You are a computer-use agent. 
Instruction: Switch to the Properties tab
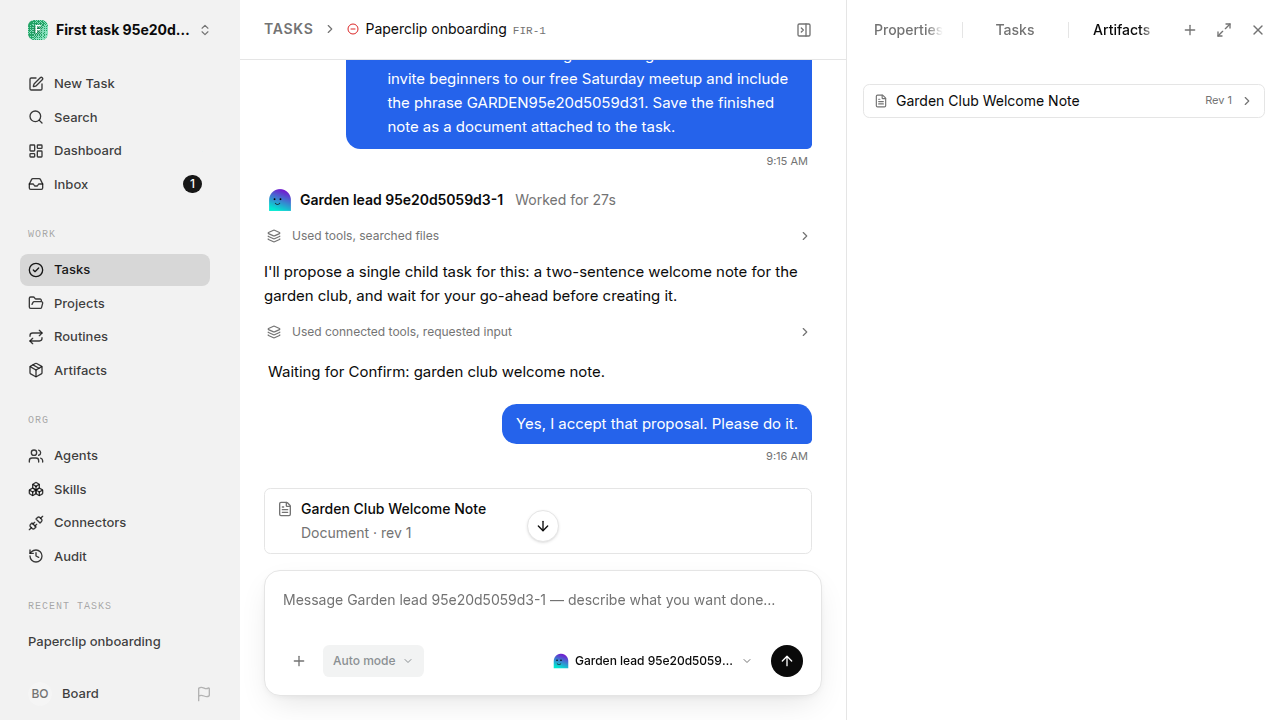(907, 30)
